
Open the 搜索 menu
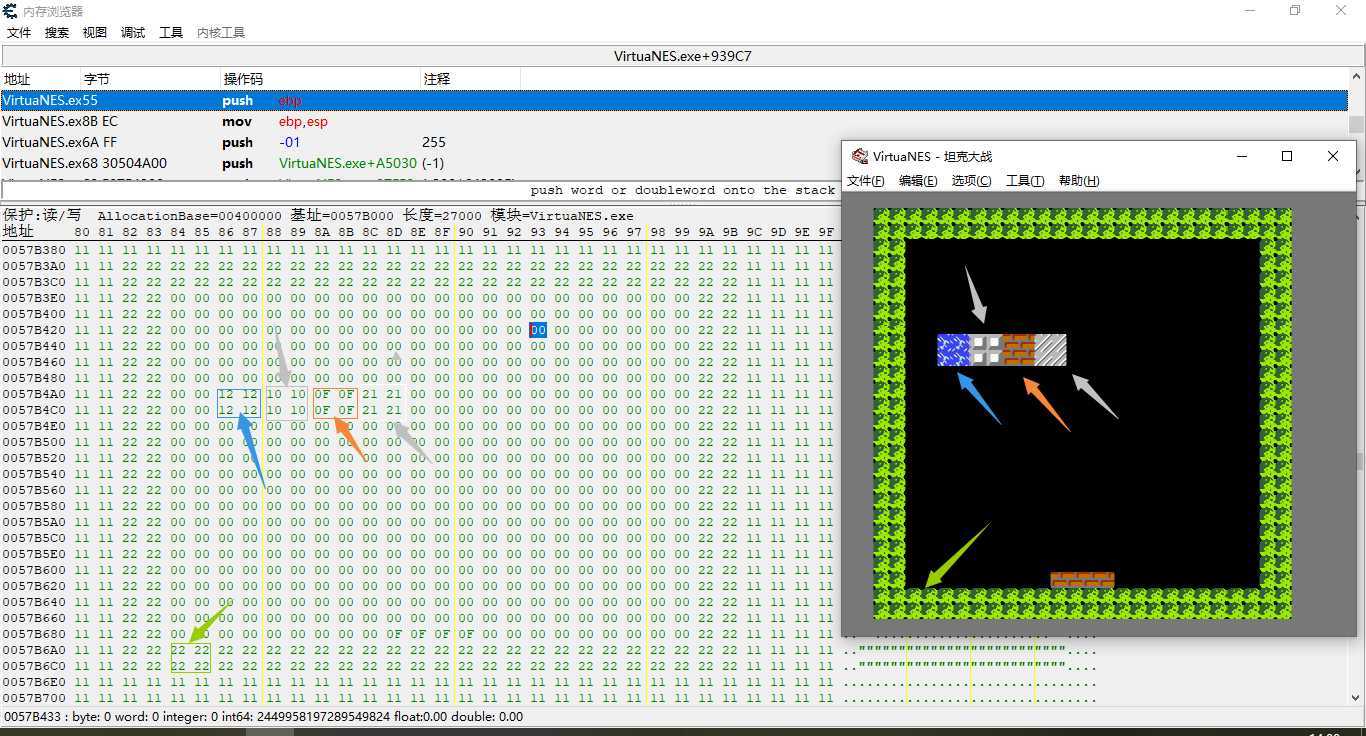click(x=57, y=33)
